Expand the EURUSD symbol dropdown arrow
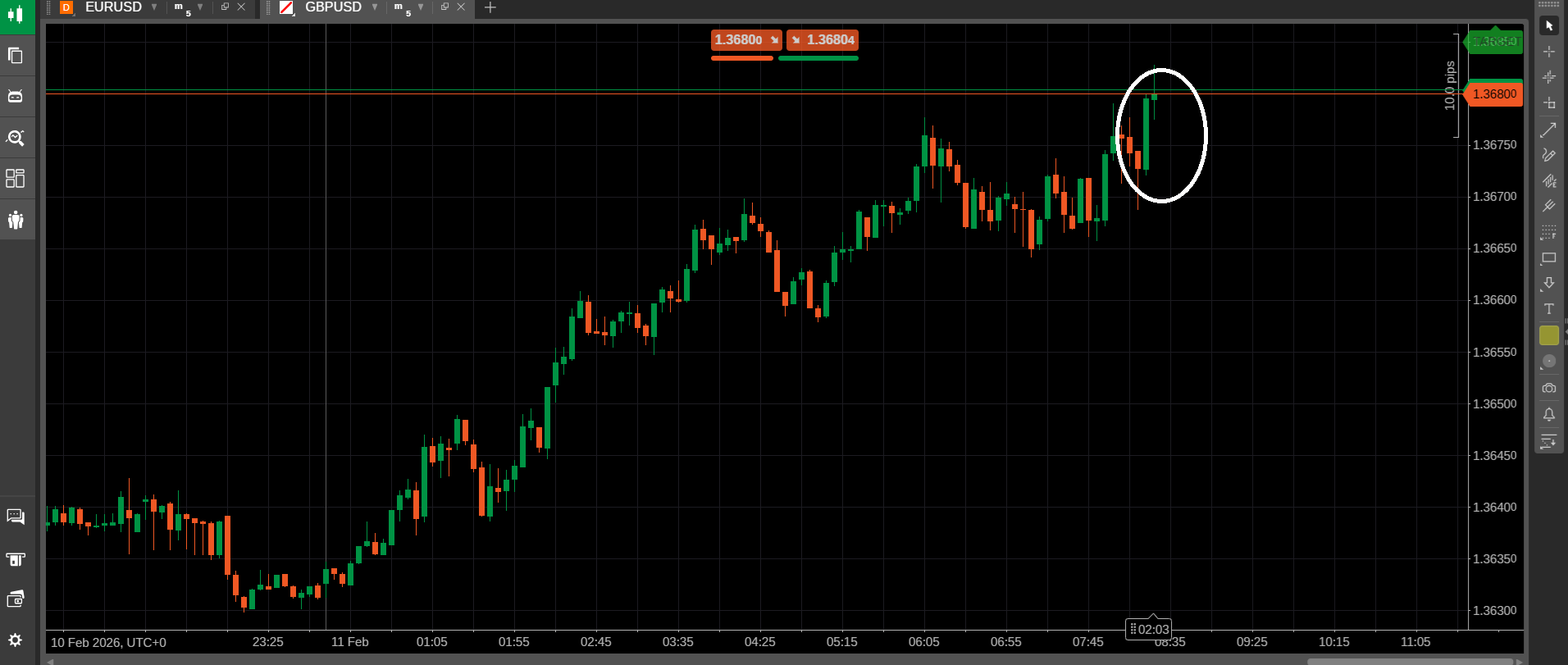Viewport: 1568px width, 665px height. tap(154, 7)
